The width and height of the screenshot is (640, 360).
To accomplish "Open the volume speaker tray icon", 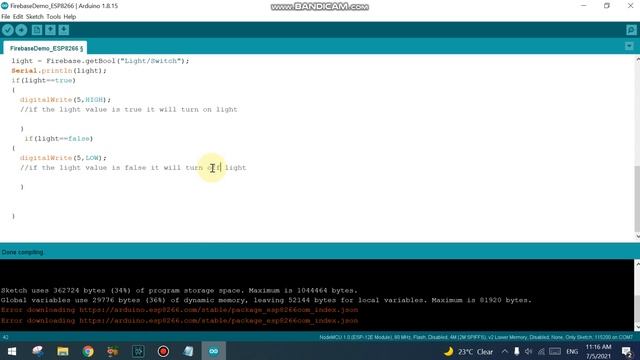I will click(x=529, y=351).
